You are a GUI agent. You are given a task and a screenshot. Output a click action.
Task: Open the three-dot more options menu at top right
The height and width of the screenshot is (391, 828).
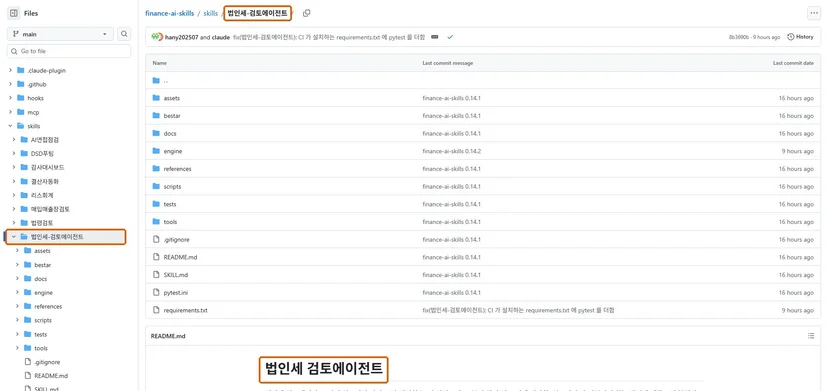pyautogui.click(x=813, y=13)
